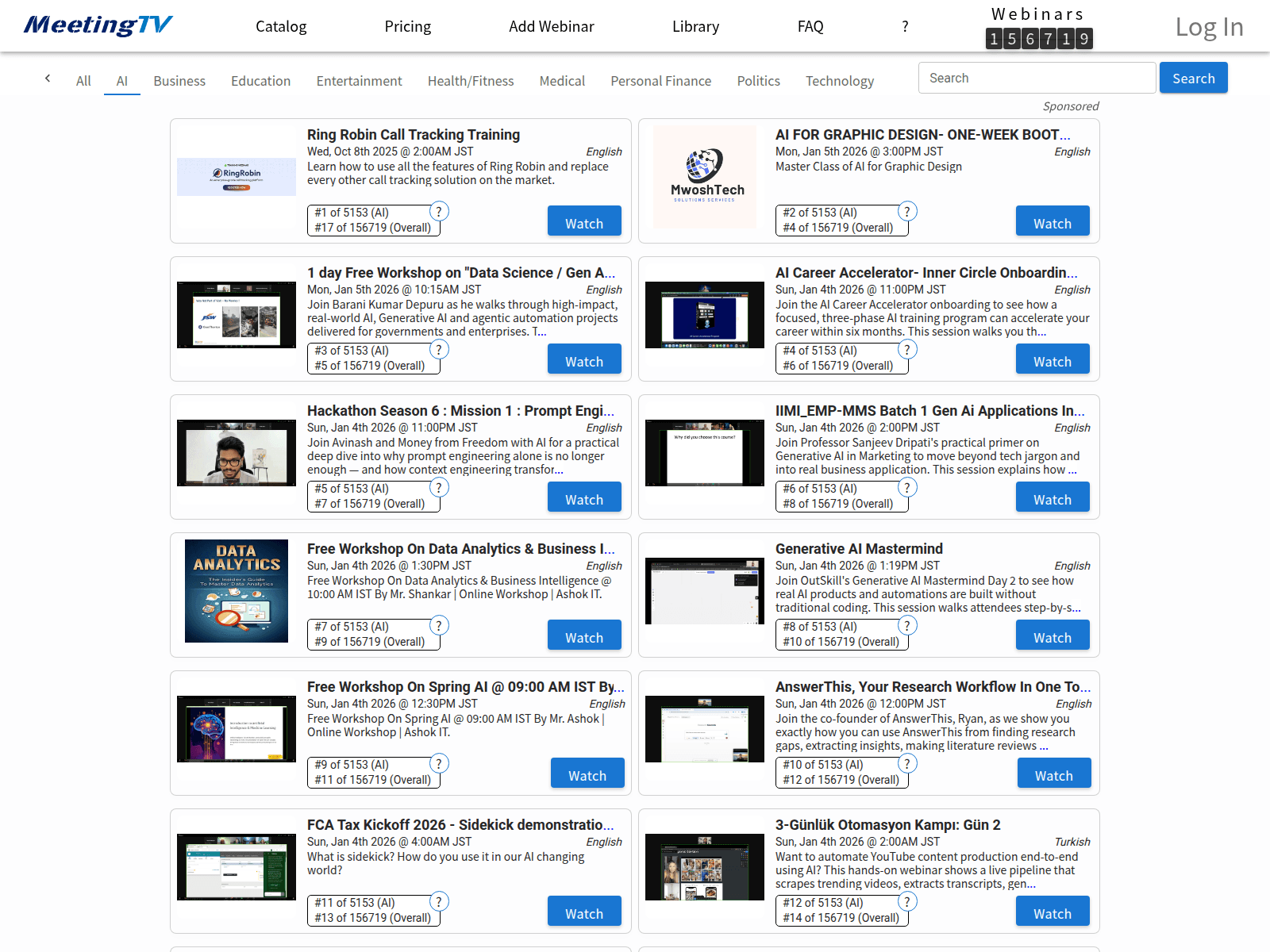The width and height of the screenshot is (1270, 952).
Task: Open ranking help icon on Otomasyon Kampı card
Action: (x=907, y=901)
